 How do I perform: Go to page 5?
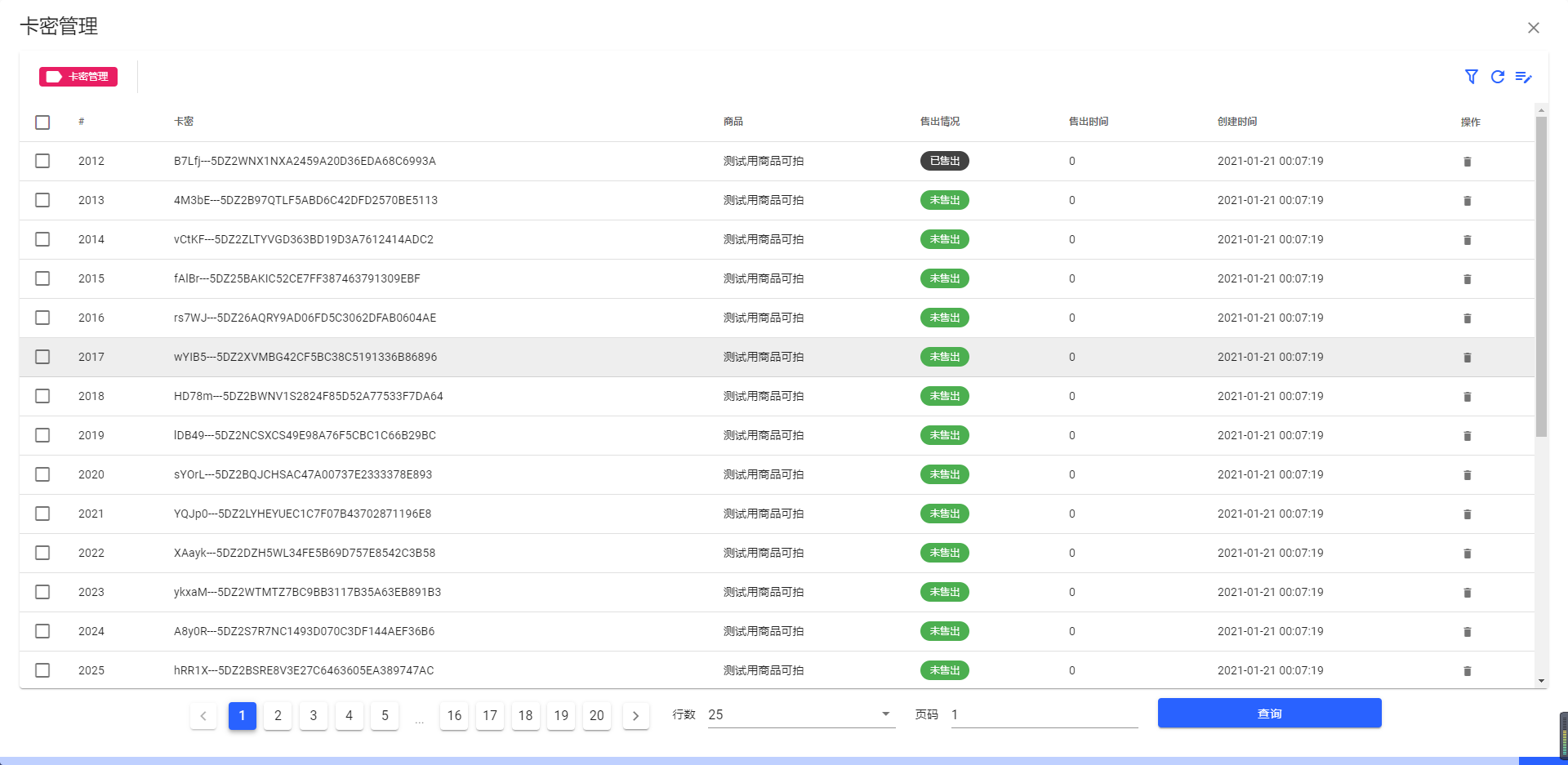coord(385,716)
